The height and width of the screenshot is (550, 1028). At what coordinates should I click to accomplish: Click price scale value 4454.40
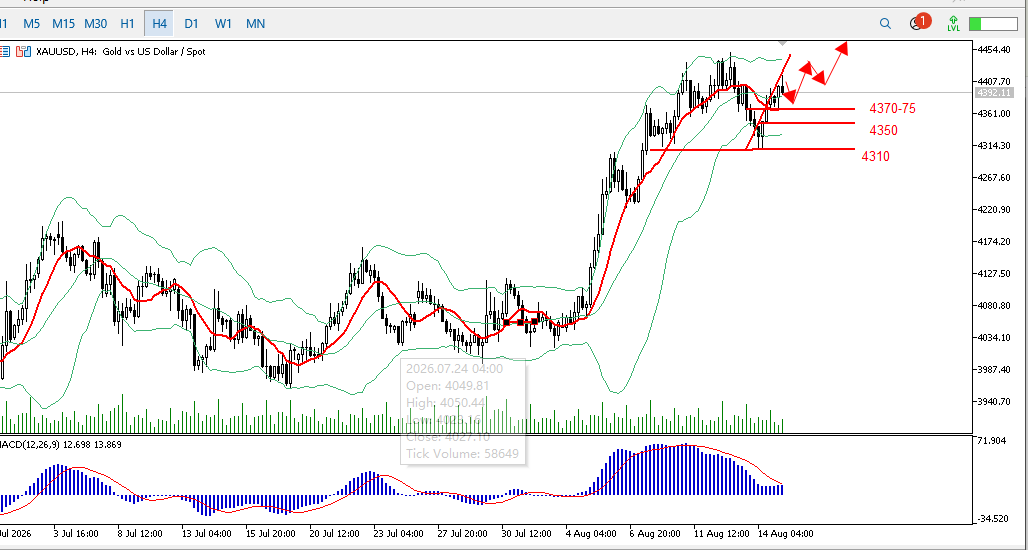tap(995, 50)
